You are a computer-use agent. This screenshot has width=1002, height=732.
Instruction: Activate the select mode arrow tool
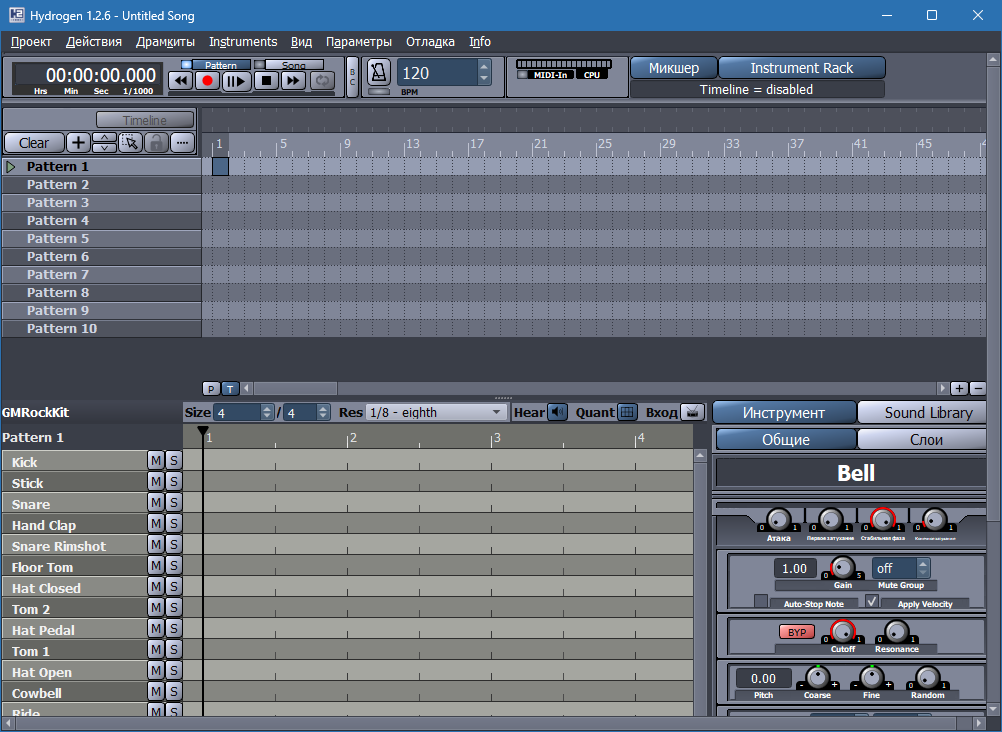click(x=130, y=143)
